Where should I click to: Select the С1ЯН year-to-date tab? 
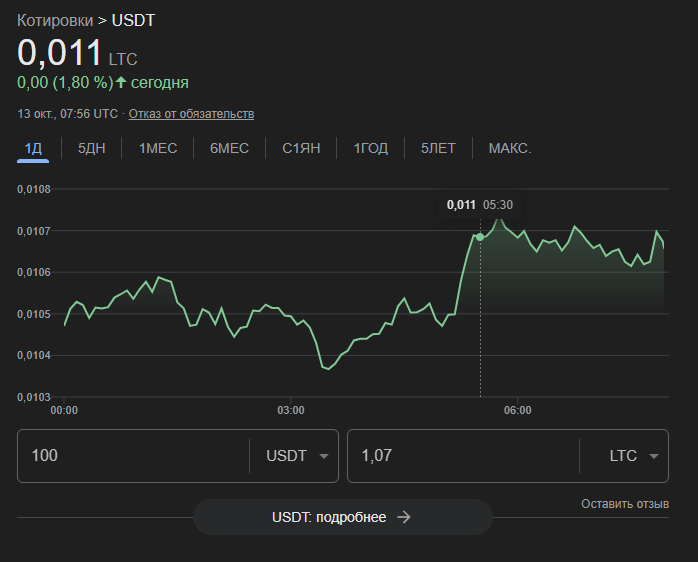point(301,148)
